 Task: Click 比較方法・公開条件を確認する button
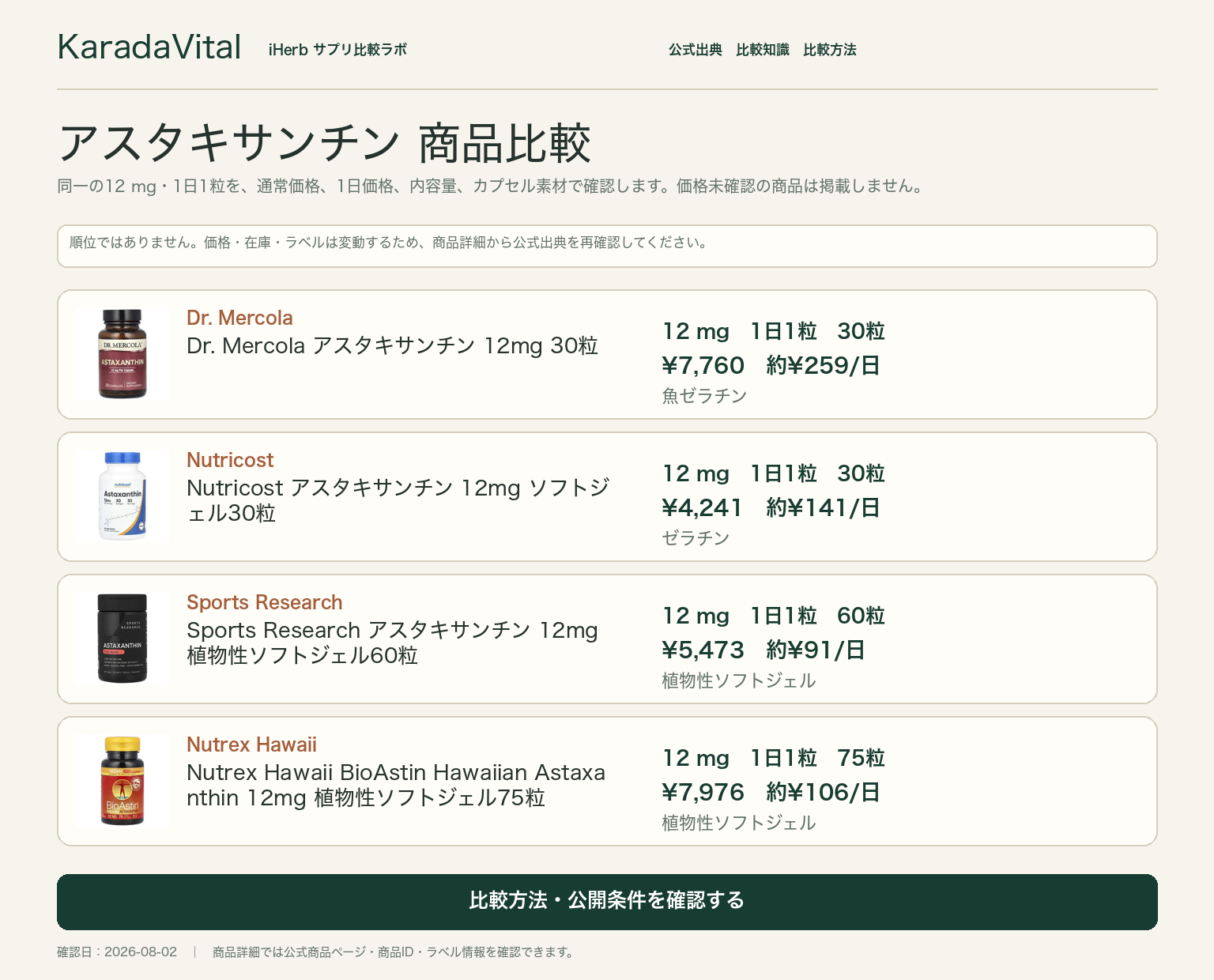607,902
